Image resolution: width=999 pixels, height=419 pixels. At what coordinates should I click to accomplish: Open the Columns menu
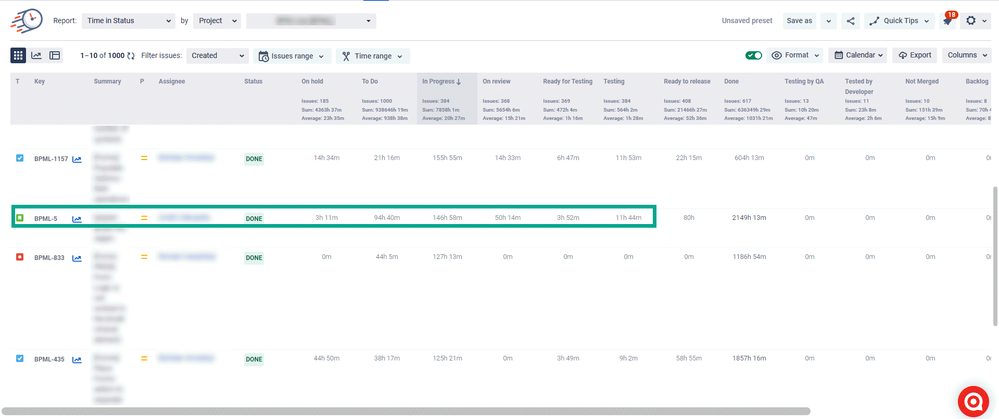[x=967, y=55]
